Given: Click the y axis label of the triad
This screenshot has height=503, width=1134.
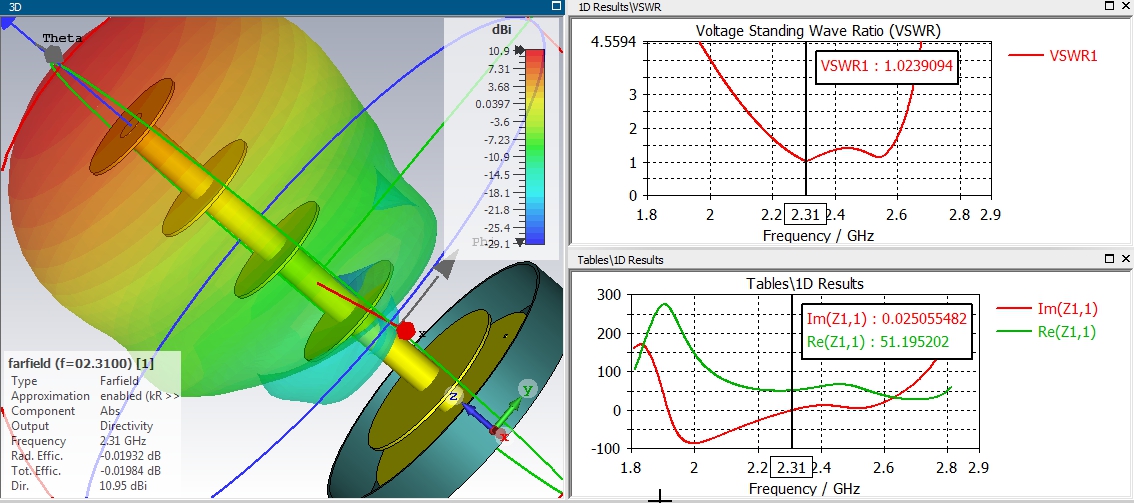Looking at the screenshot, I should point(527,390).
